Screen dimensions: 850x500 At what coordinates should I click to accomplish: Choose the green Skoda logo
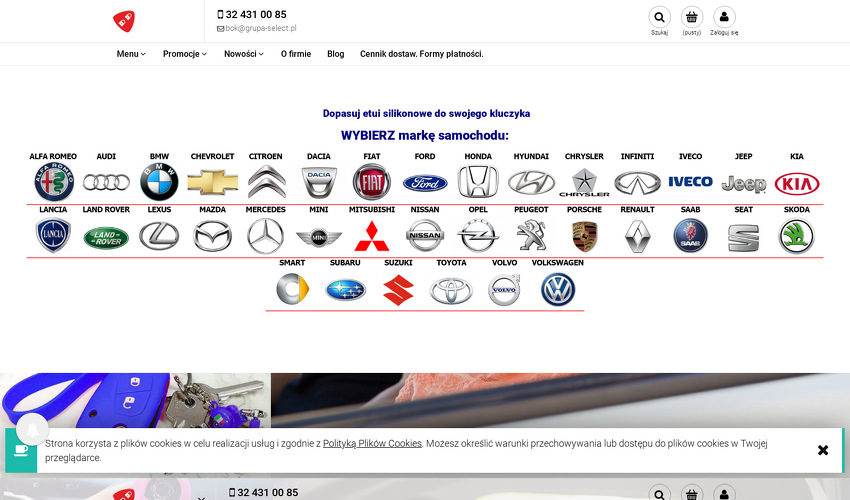tap(797, 236)
